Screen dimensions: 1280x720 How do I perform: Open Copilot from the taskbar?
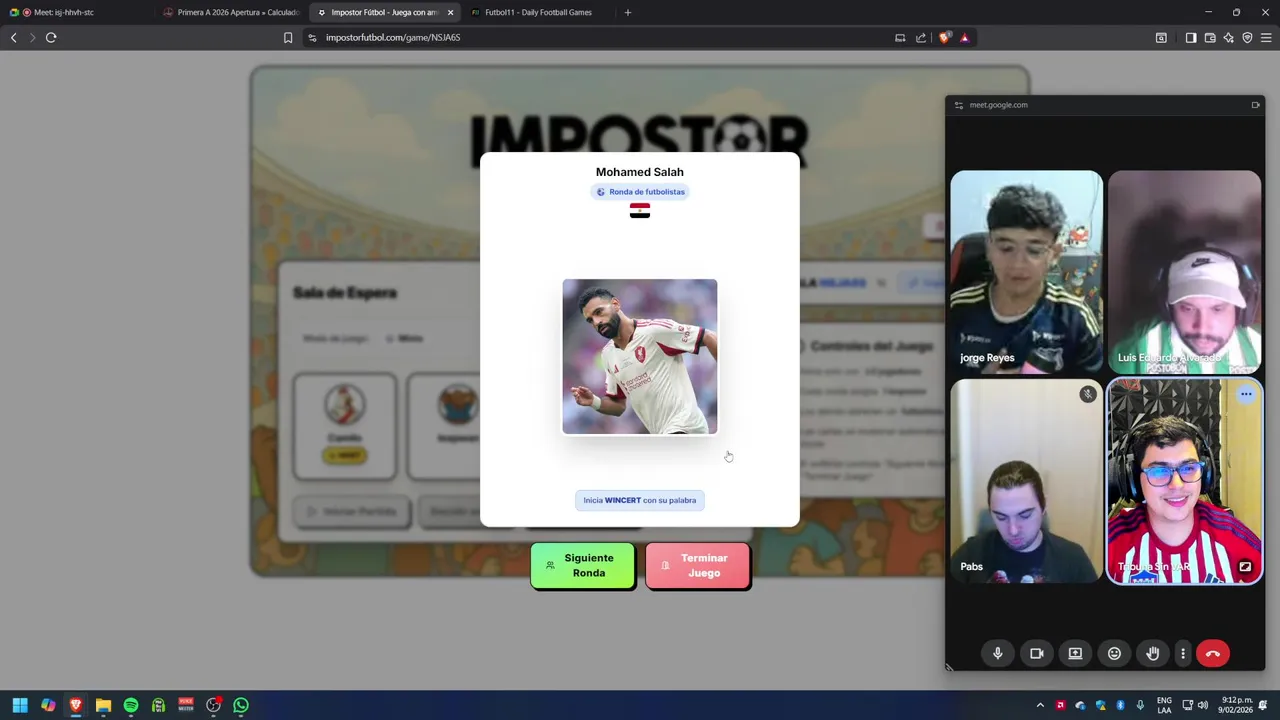point(48,705)
